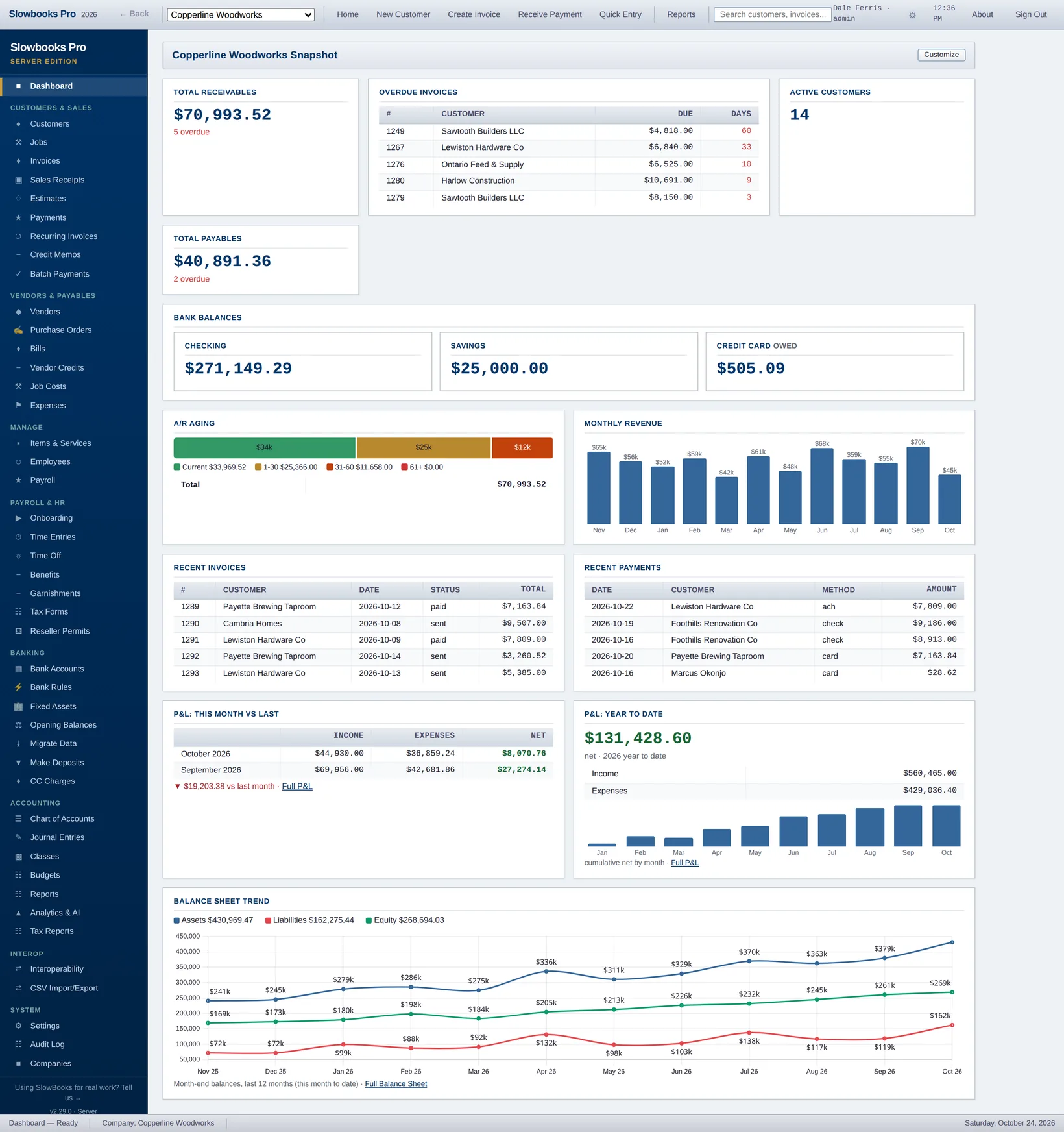Click overdue invoice 1249 row
Screen dimensions: 1064x1132
tap(568, 131)
